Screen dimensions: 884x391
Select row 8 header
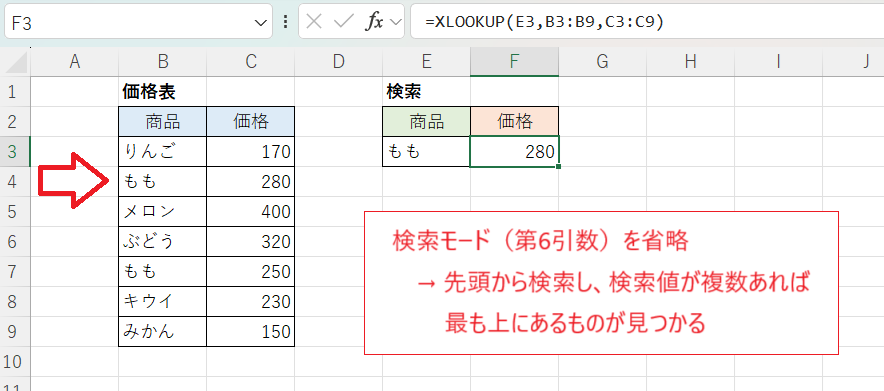tap(15, 301)
